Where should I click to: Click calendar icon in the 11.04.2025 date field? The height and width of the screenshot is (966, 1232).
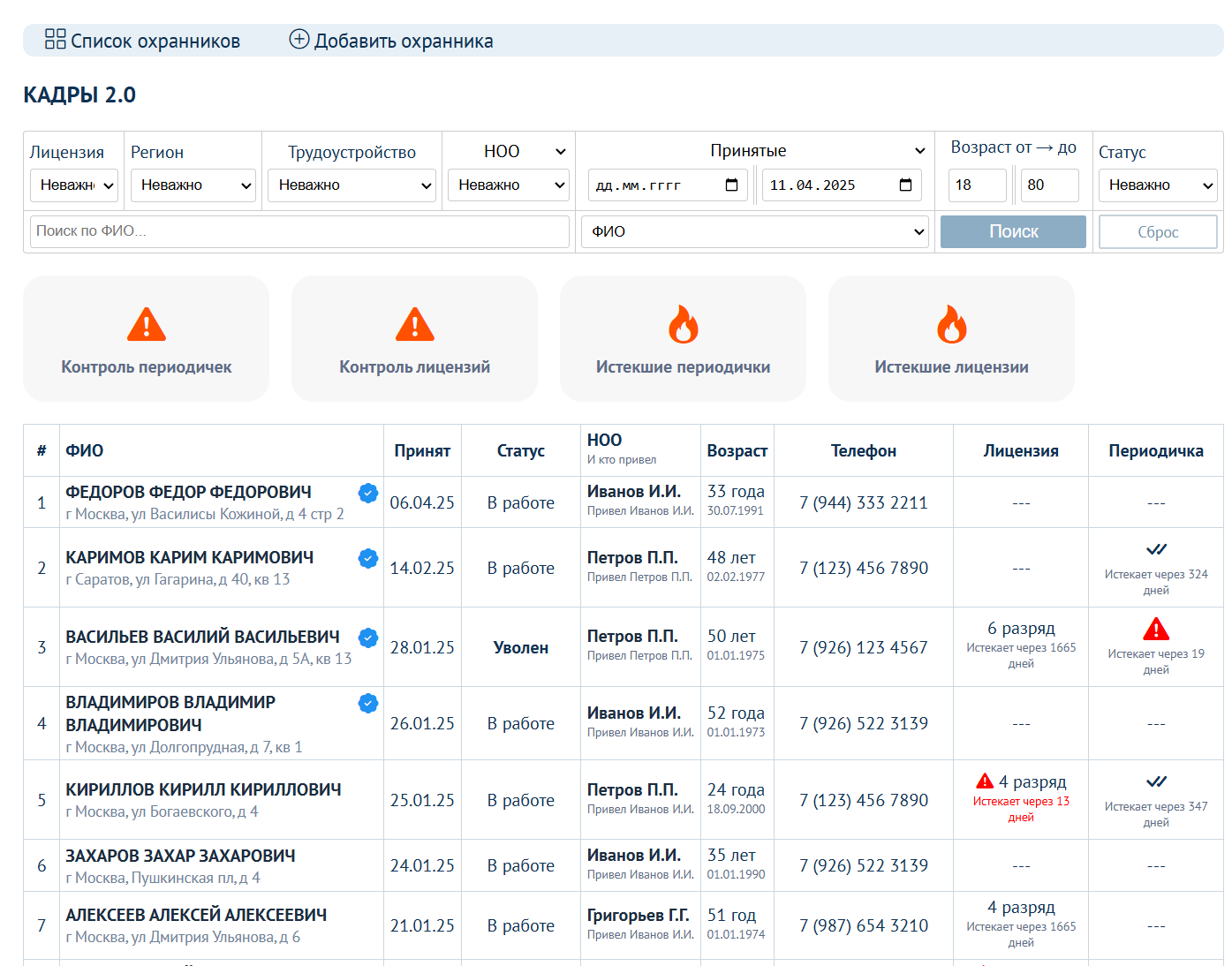[905, 185]
